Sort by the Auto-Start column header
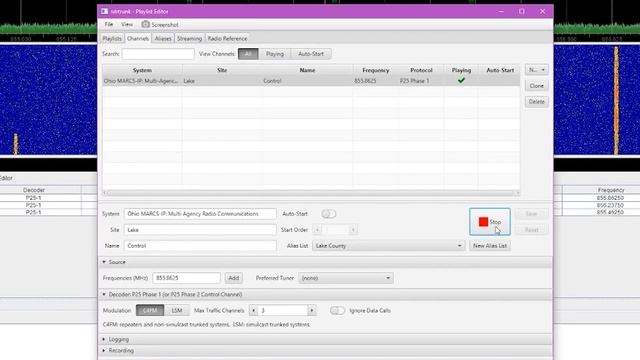 [500, 70]
